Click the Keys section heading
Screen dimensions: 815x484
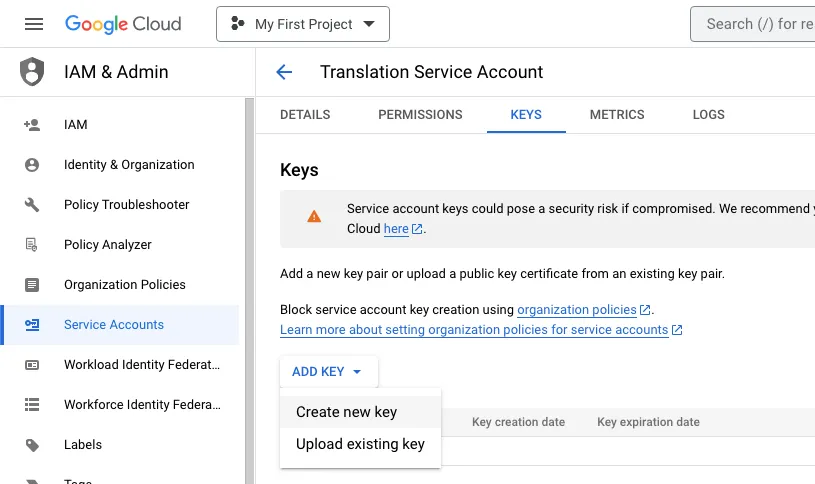[x=299, y=170]
